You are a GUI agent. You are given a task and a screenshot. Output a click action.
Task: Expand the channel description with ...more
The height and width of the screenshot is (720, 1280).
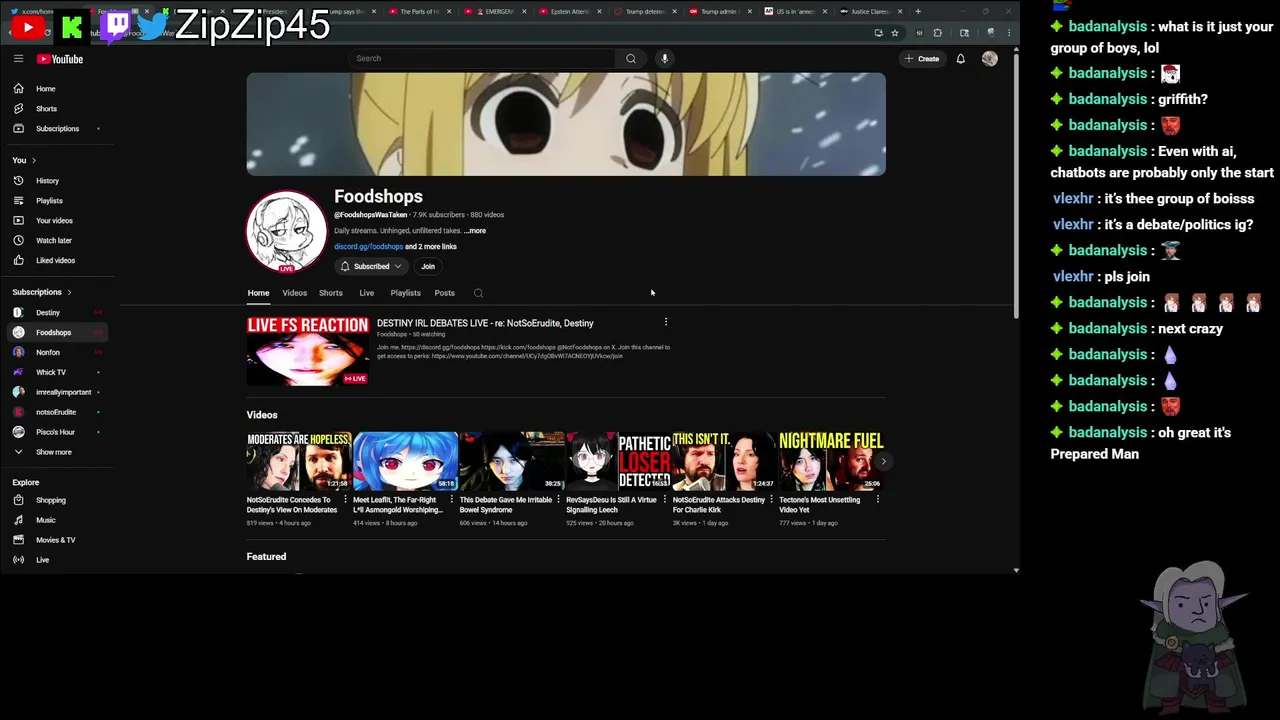pyautogui.click(x=475, y=231)
